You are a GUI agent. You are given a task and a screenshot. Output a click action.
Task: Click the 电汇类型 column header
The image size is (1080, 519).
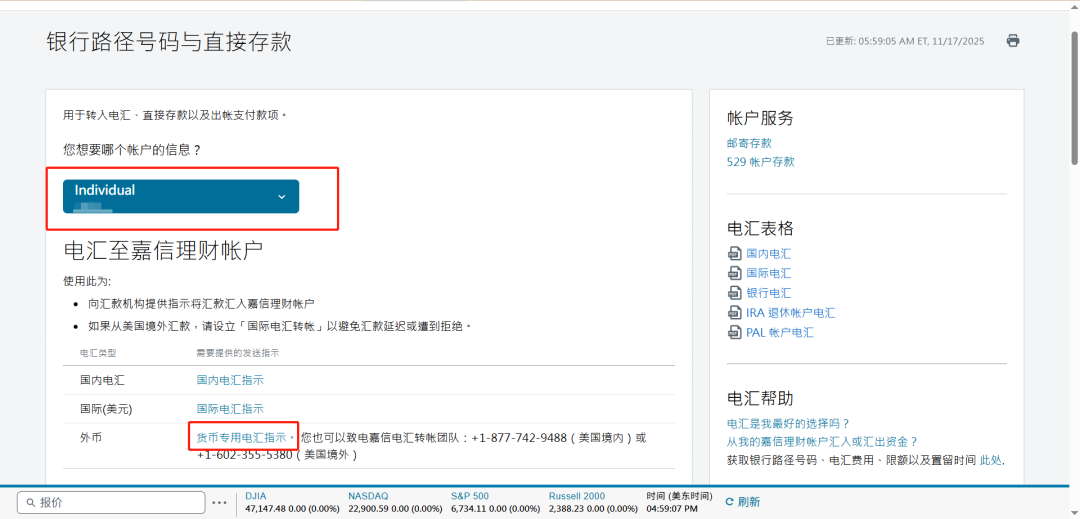[98, 353]
